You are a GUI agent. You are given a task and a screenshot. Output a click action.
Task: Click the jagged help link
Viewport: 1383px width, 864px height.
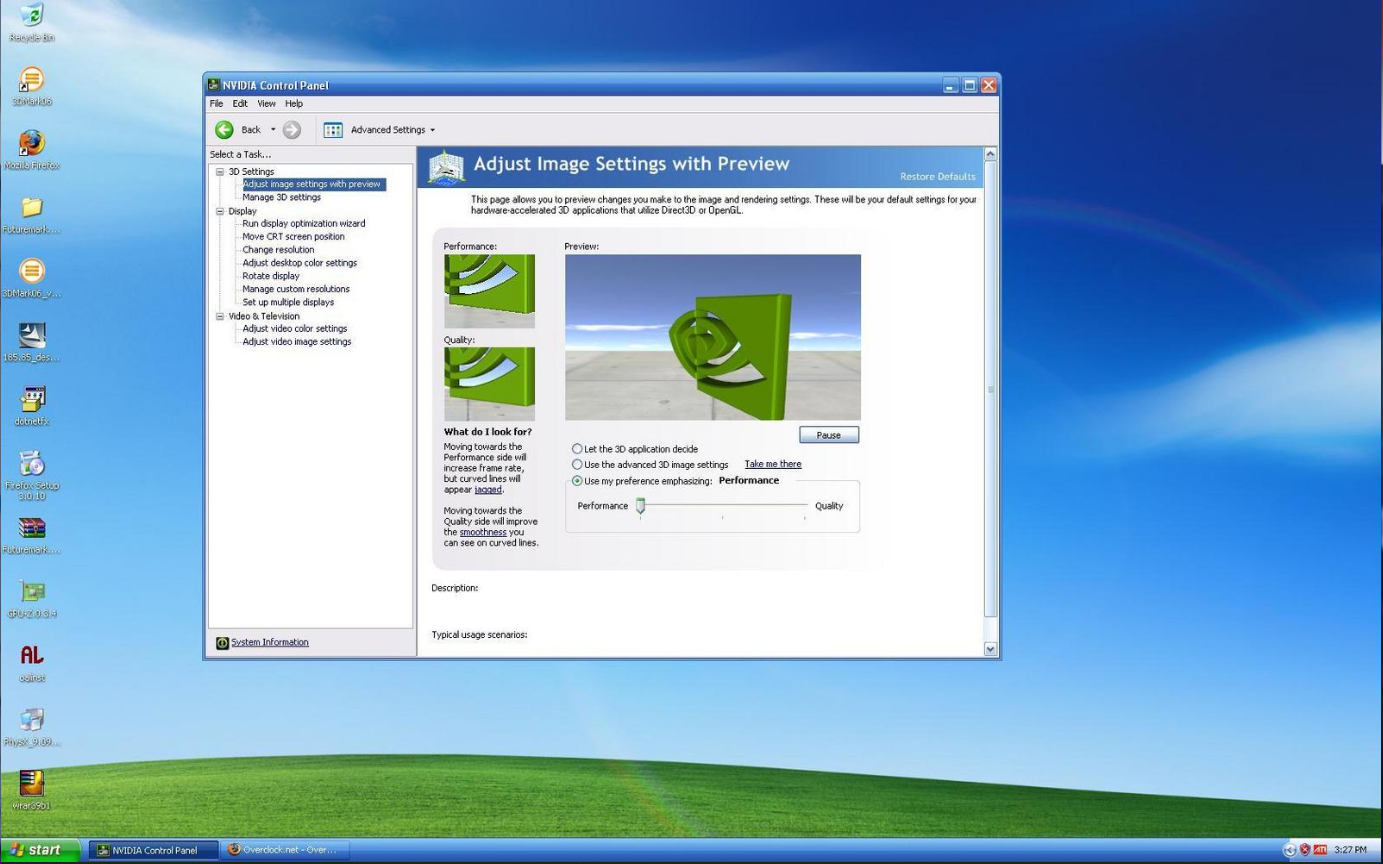[488, 490]
